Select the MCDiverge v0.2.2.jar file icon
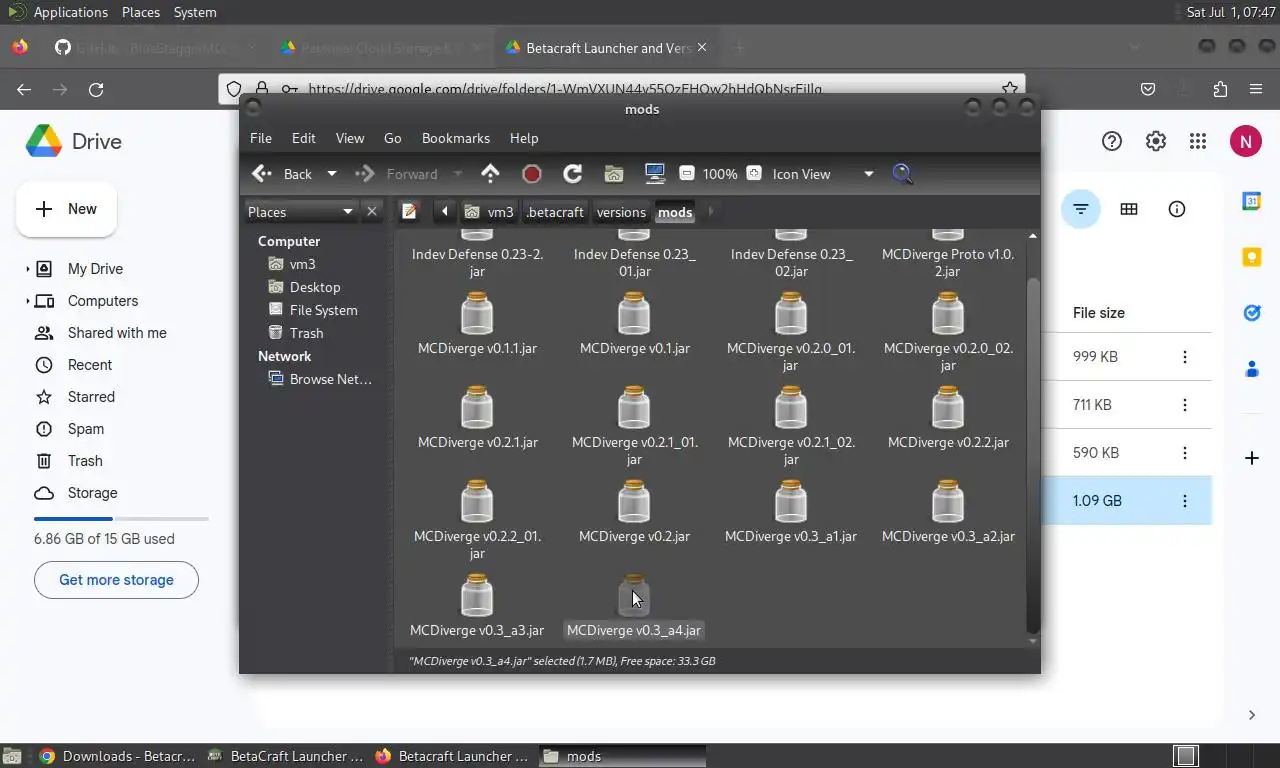 coord(948,408)
